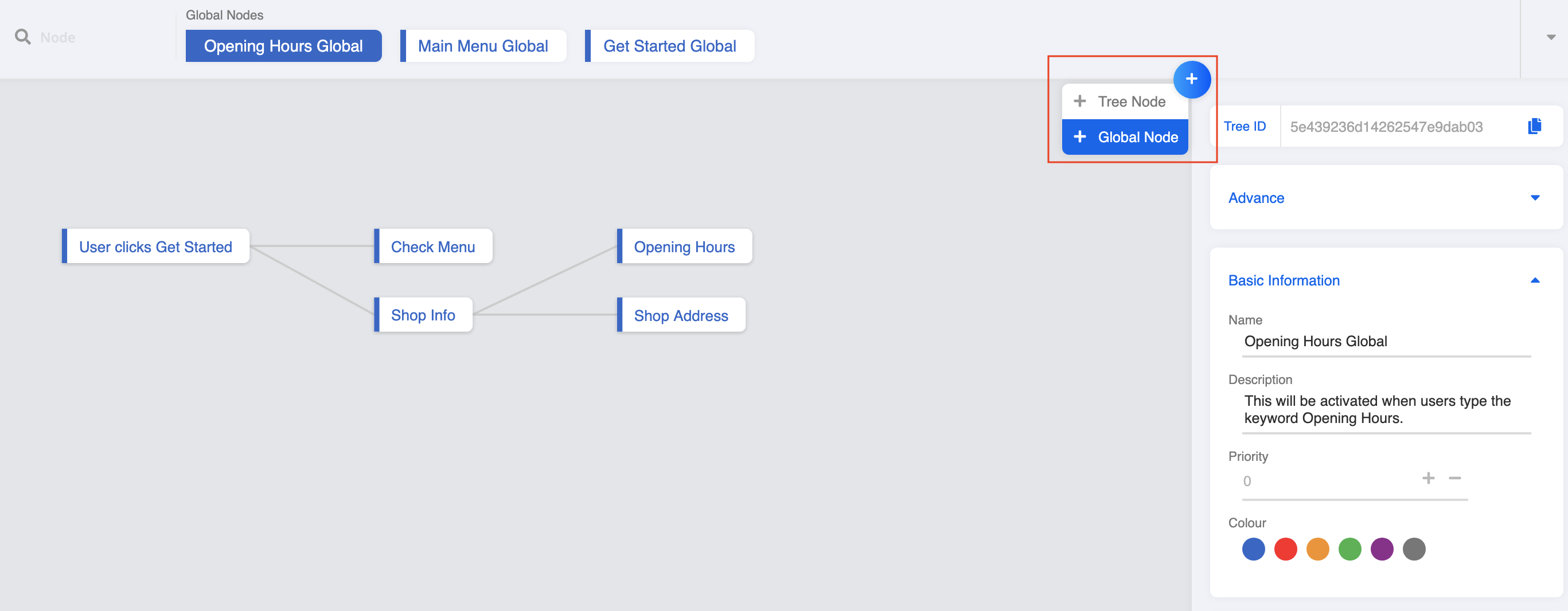Switch to the Main Menu Global tab
The width and height of the screenshot is (1568, 611).
point(483,46)
